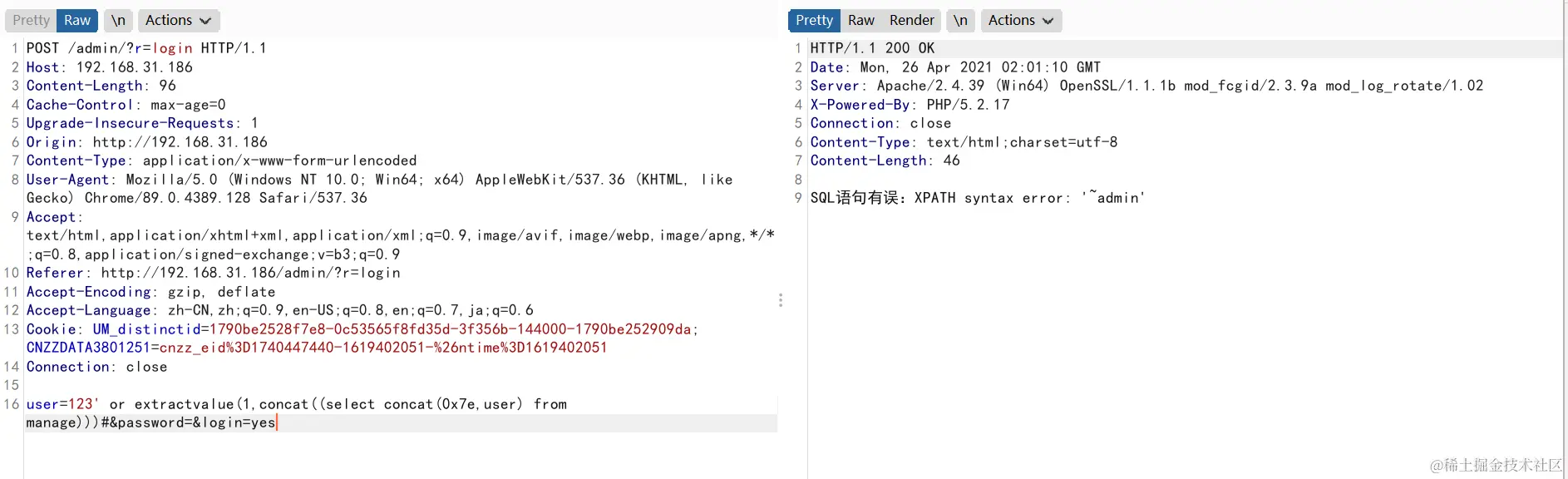Image resolution: width=1568 pixels, height=479 pixels.
Task: Click the manage)))#&password=&login=yes line
Action: click(x=150, y=422)
